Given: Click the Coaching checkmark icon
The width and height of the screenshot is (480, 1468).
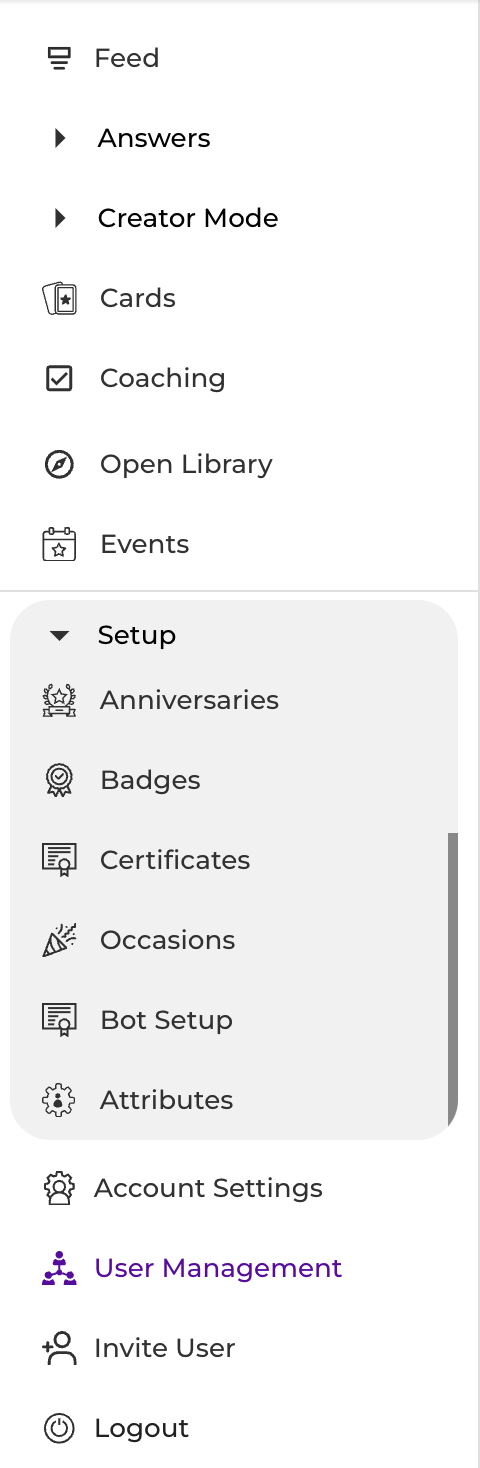Looking at the screenshot, I should coord(59,378).
